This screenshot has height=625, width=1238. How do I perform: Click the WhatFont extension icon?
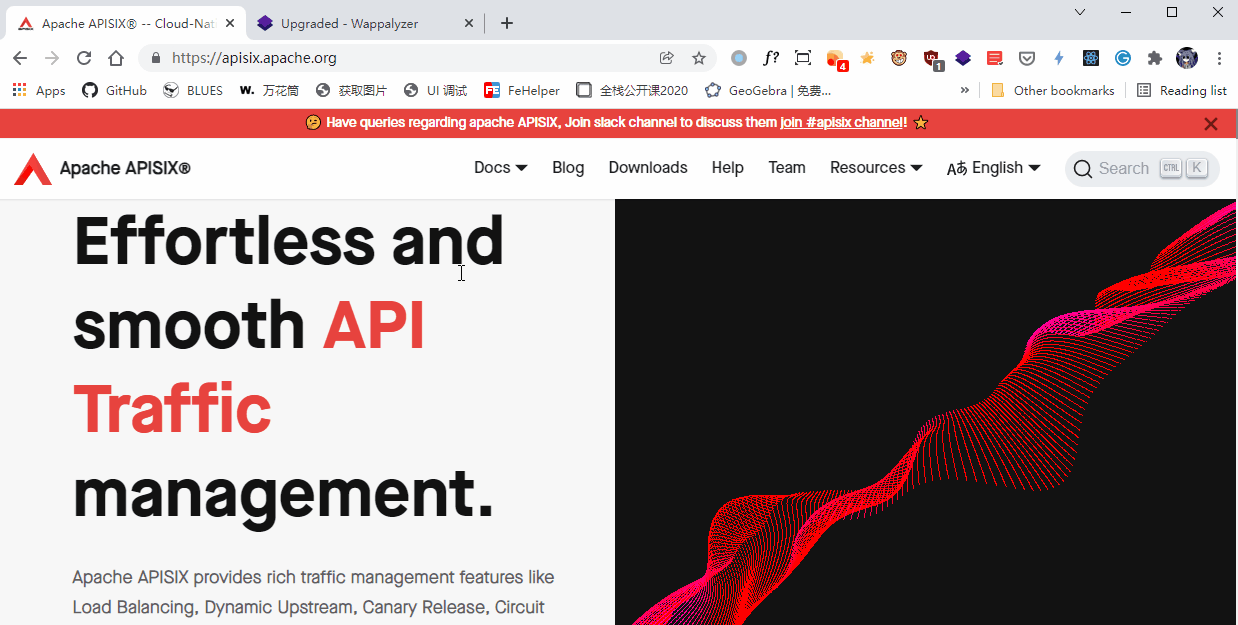[x=771, y=58]
